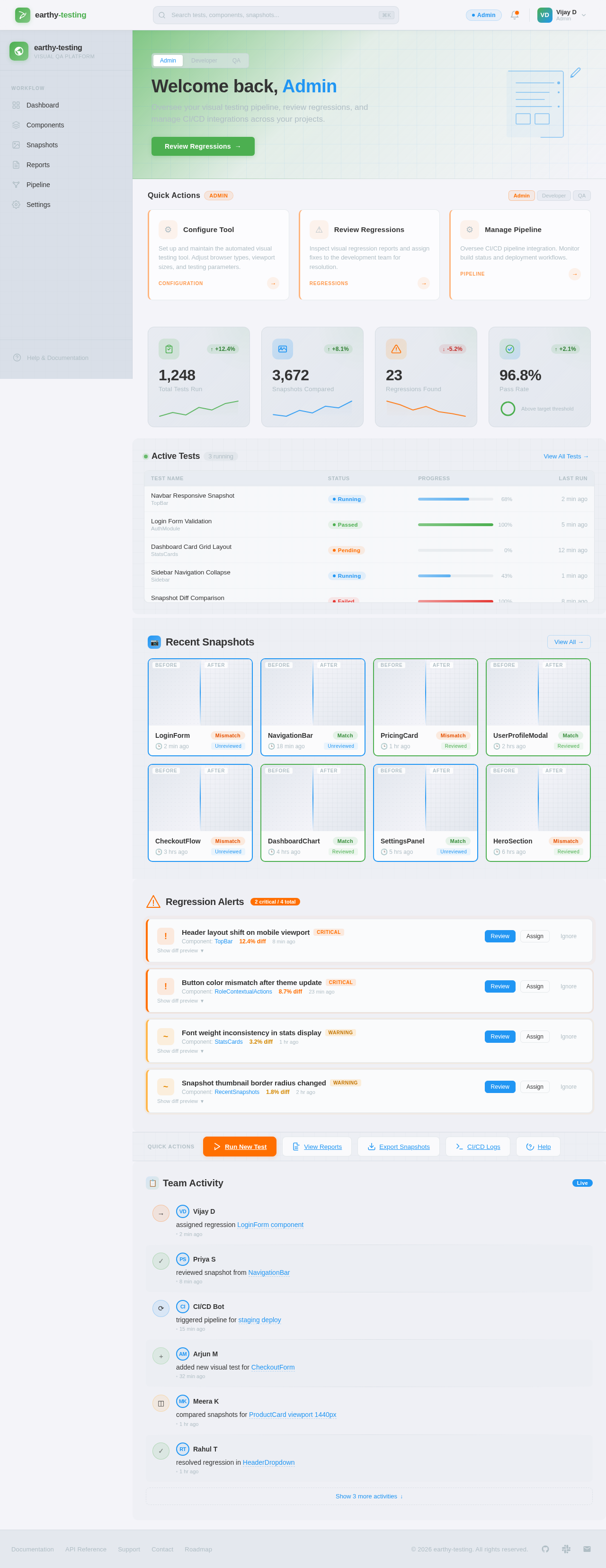The image size is (606, 1568).
Task: Click Regressions Found warning triangle icon
Action: [x=396, y=349]
